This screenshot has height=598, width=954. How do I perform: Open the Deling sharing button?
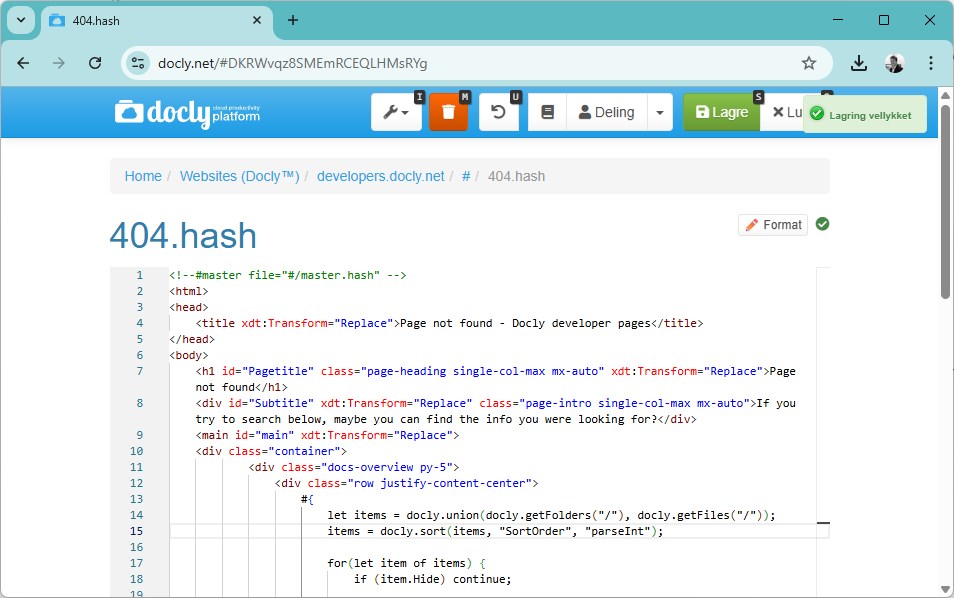point(606,113)
